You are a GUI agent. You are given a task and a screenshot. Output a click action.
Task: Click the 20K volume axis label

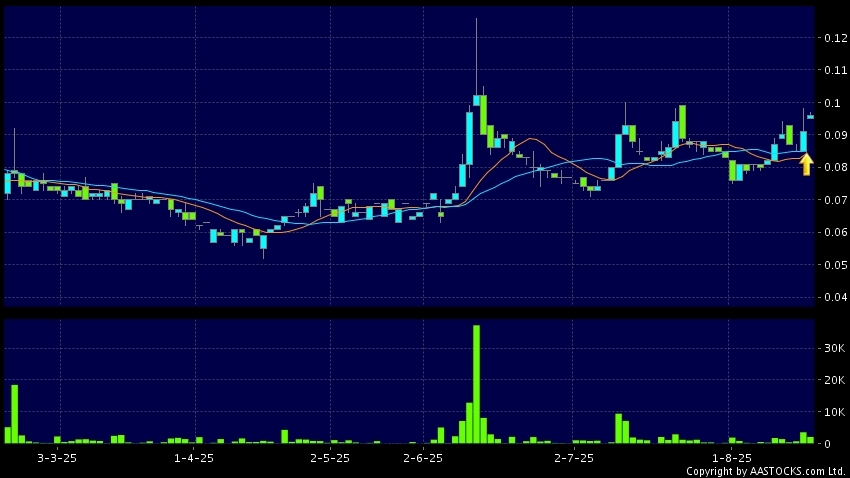[834, 380]
